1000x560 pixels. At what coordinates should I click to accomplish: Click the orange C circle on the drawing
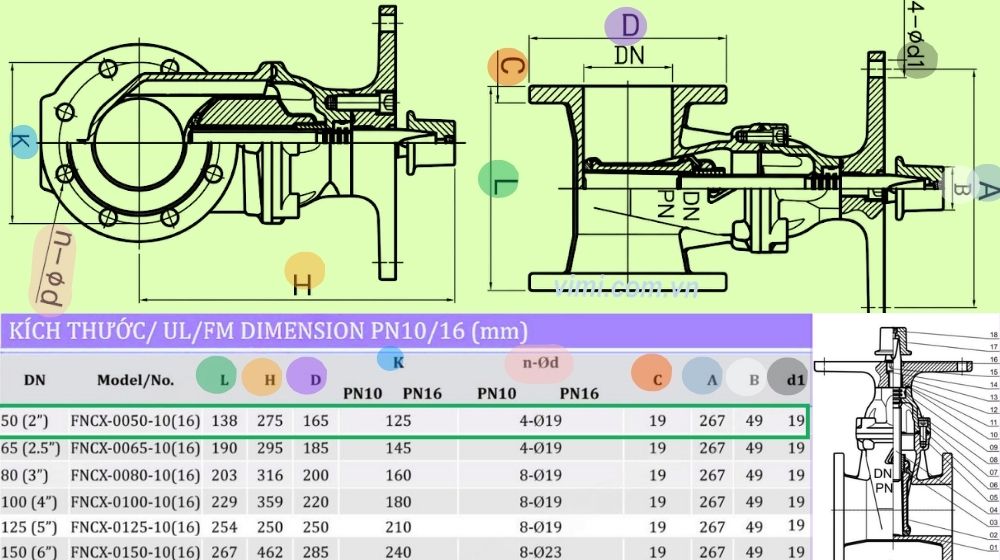tap(508, 67)
